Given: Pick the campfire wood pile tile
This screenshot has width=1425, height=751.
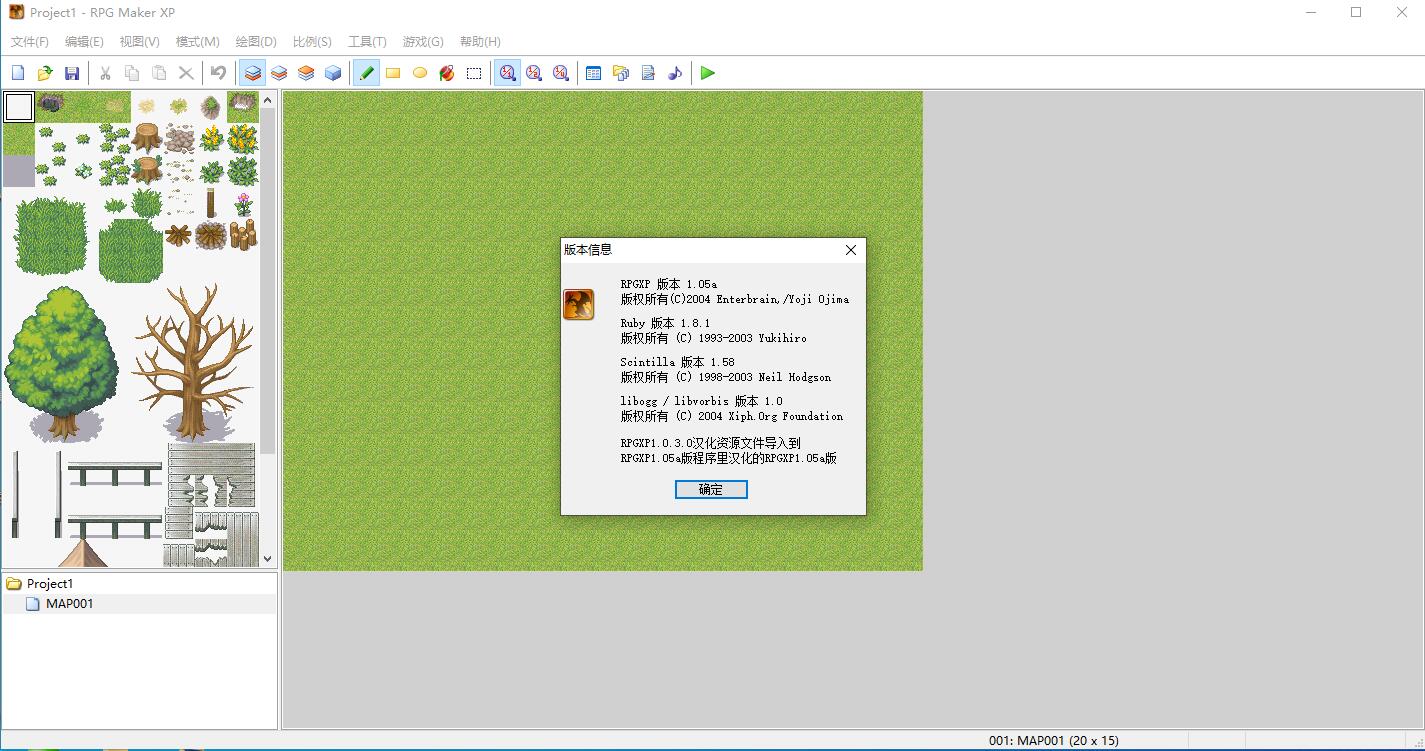Looking at the screenshot, I should 211,235.
